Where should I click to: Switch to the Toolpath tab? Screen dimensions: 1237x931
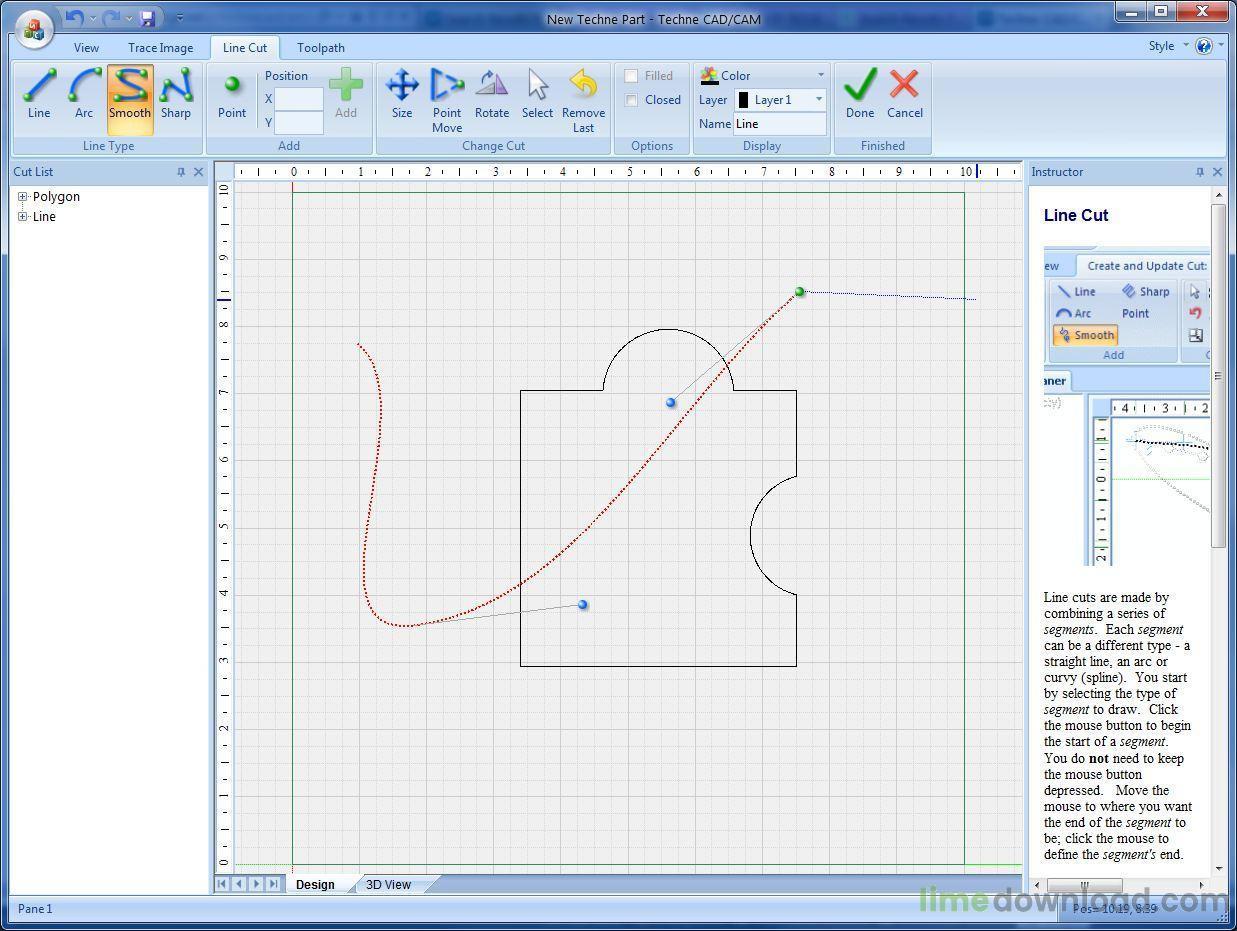pyautogui.click(x=321, y=47)
